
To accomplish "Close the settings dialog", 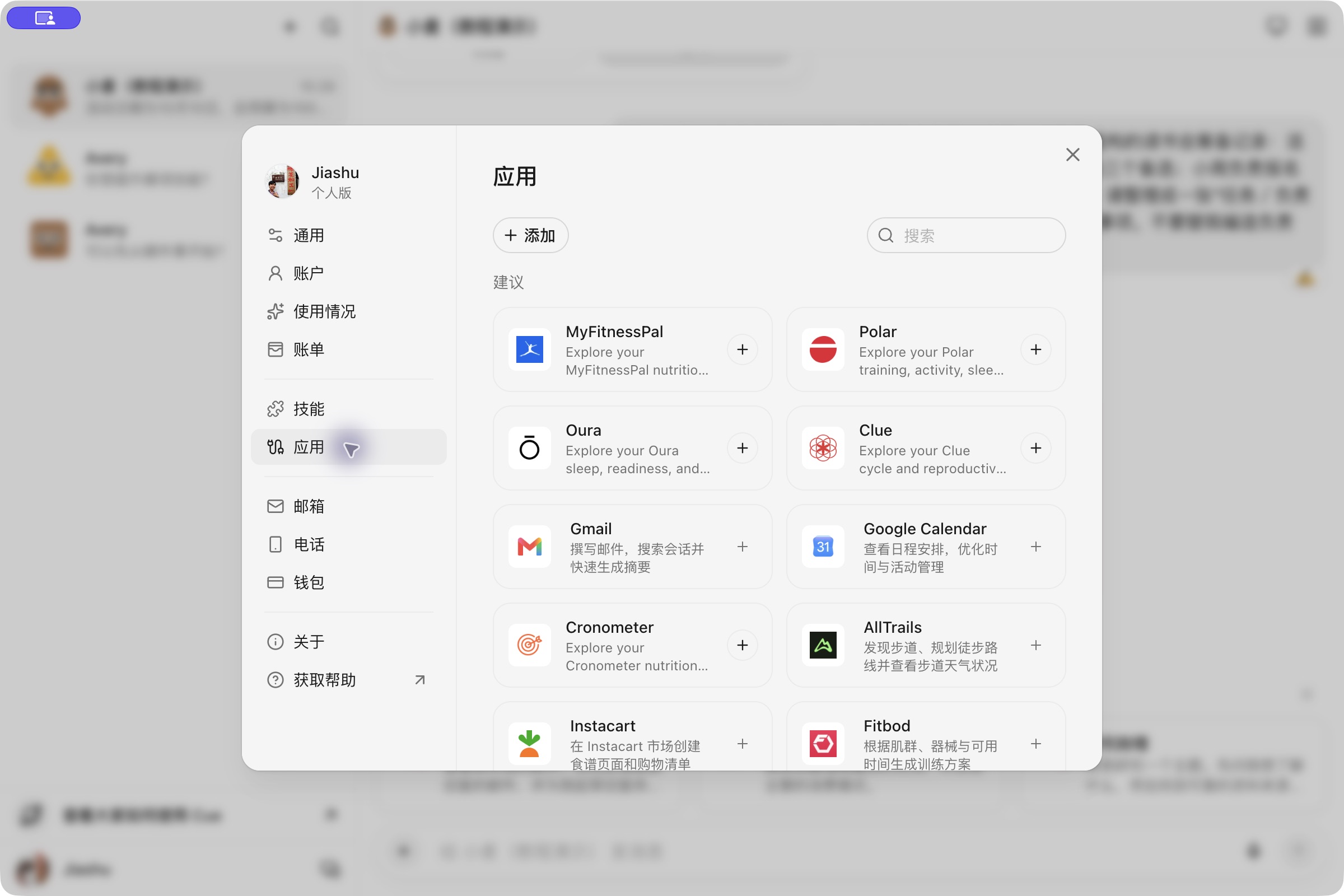I will 1072,155.
